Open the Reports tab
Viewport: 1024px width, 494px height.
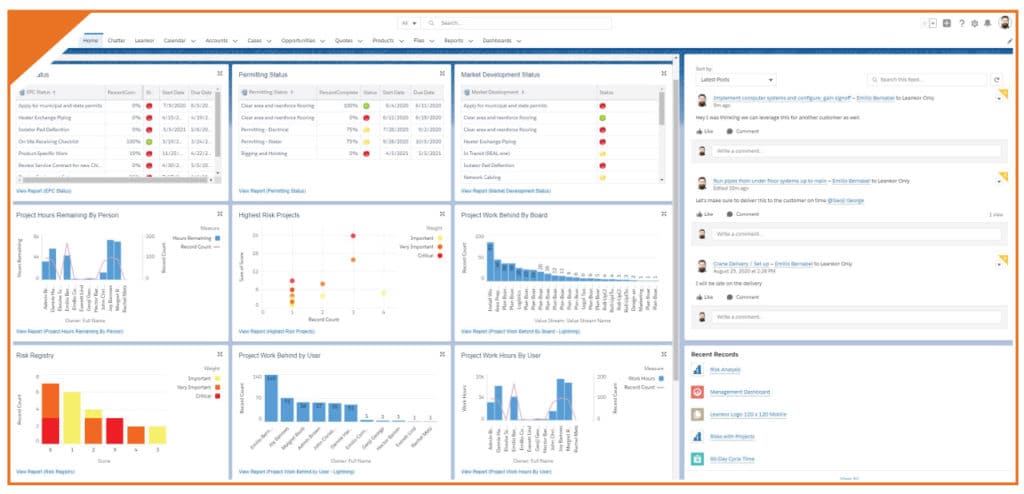[453, 41]
